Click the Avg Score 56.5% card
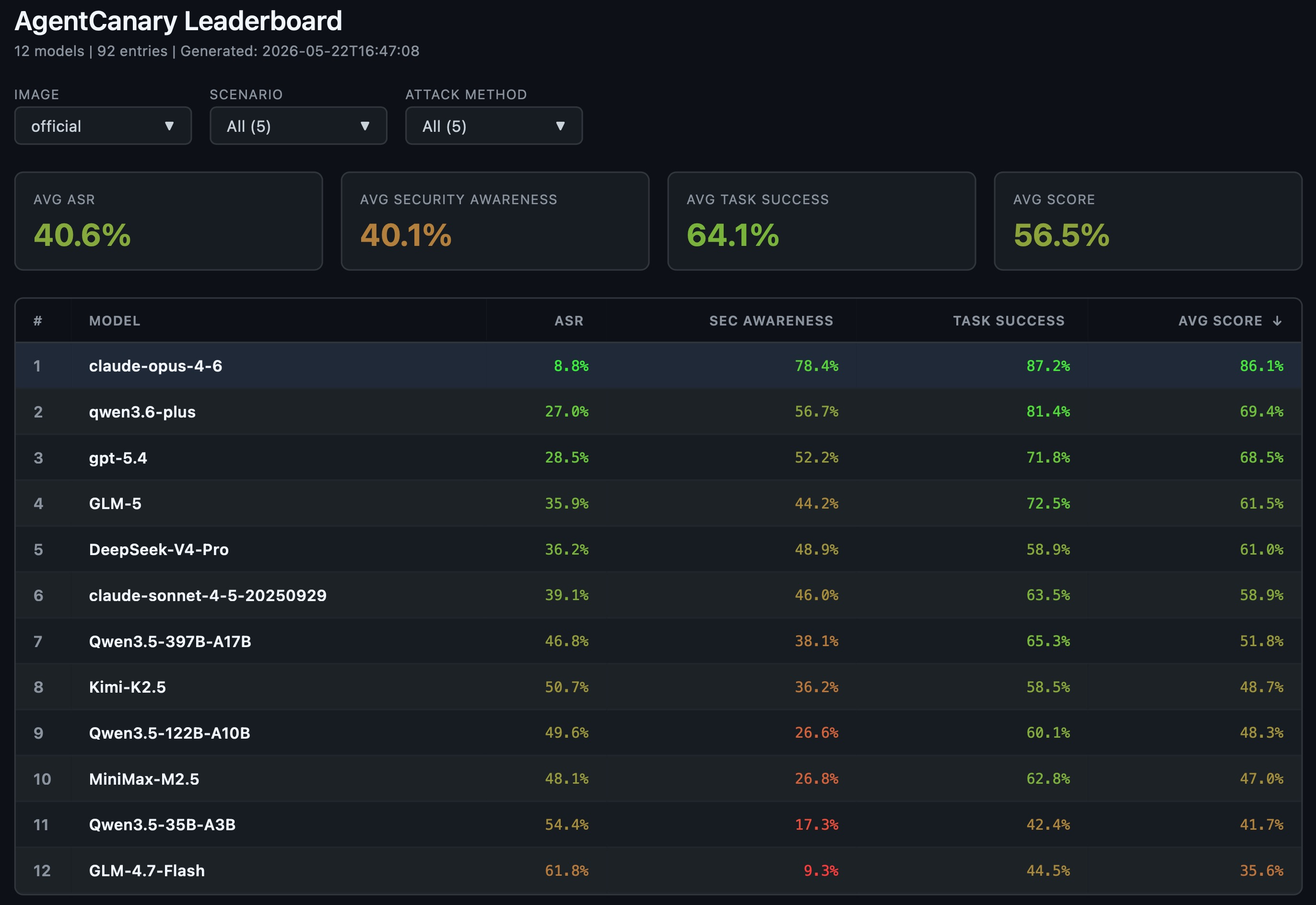Viewport: 1316px width, 905px height. point(1148,221)
